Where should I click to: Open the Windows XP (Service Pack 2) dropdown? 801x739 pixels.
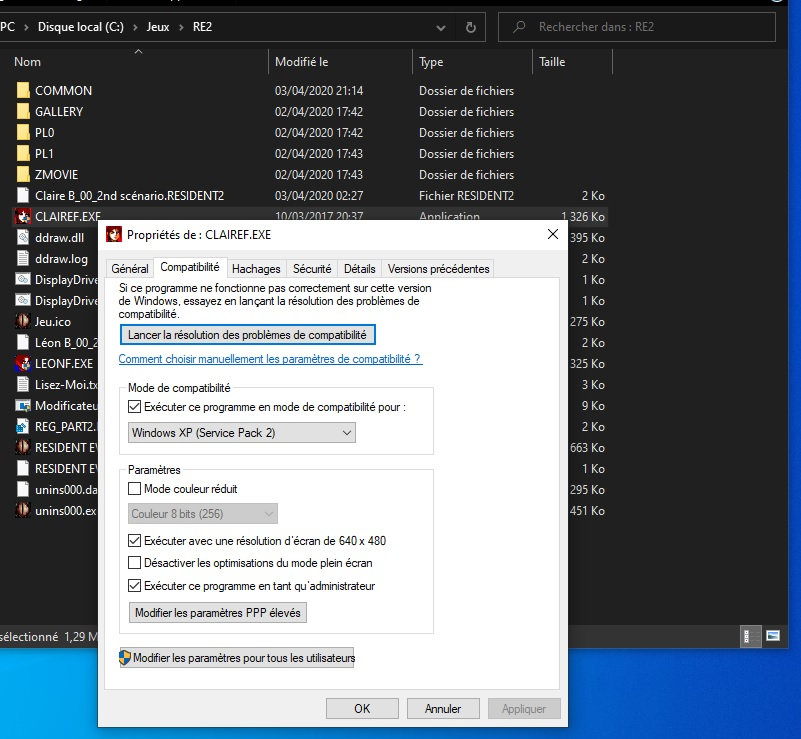242,433
